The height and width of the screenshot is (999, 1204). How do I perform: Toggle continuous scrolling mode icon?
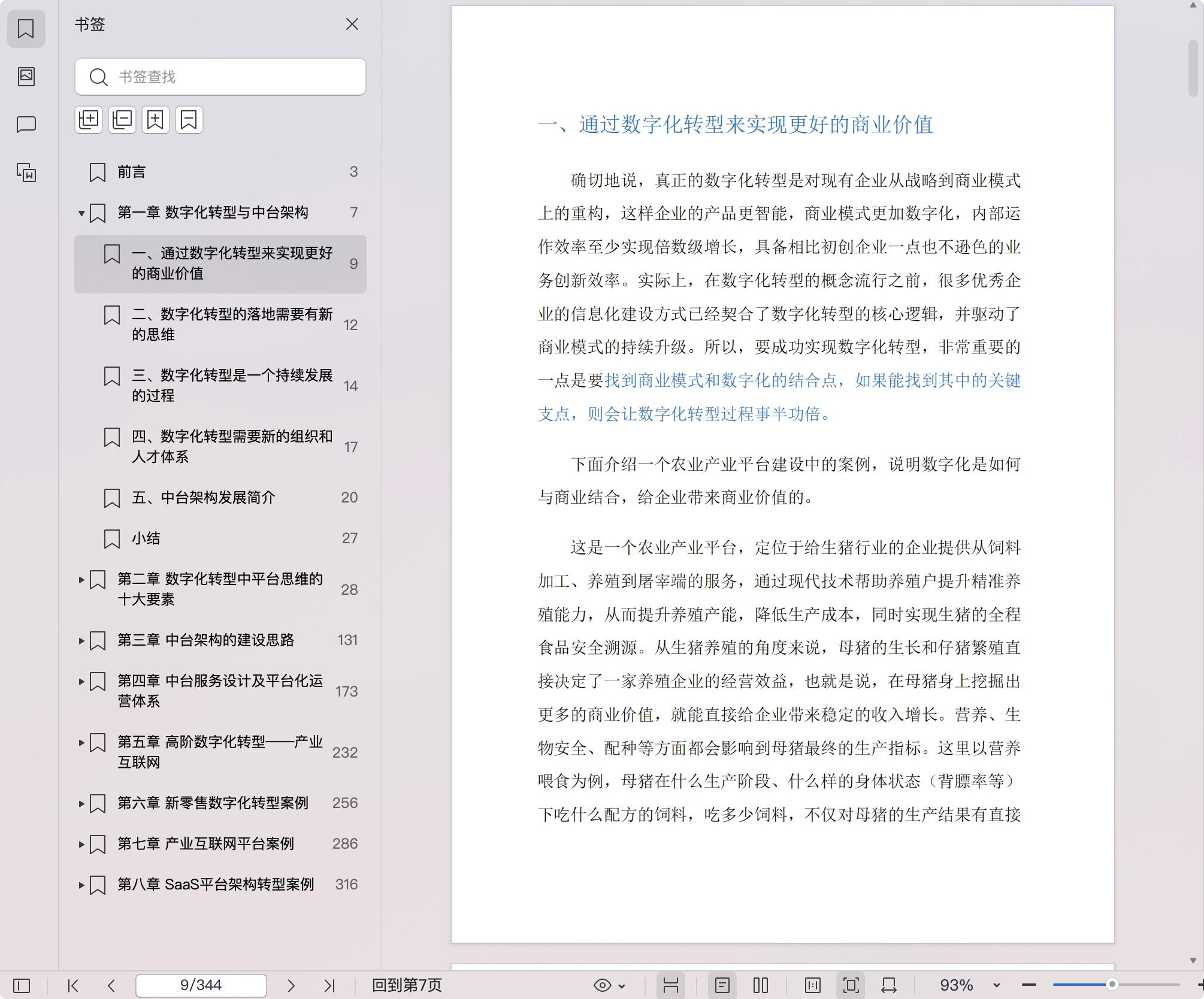click(x=671, y=985)
